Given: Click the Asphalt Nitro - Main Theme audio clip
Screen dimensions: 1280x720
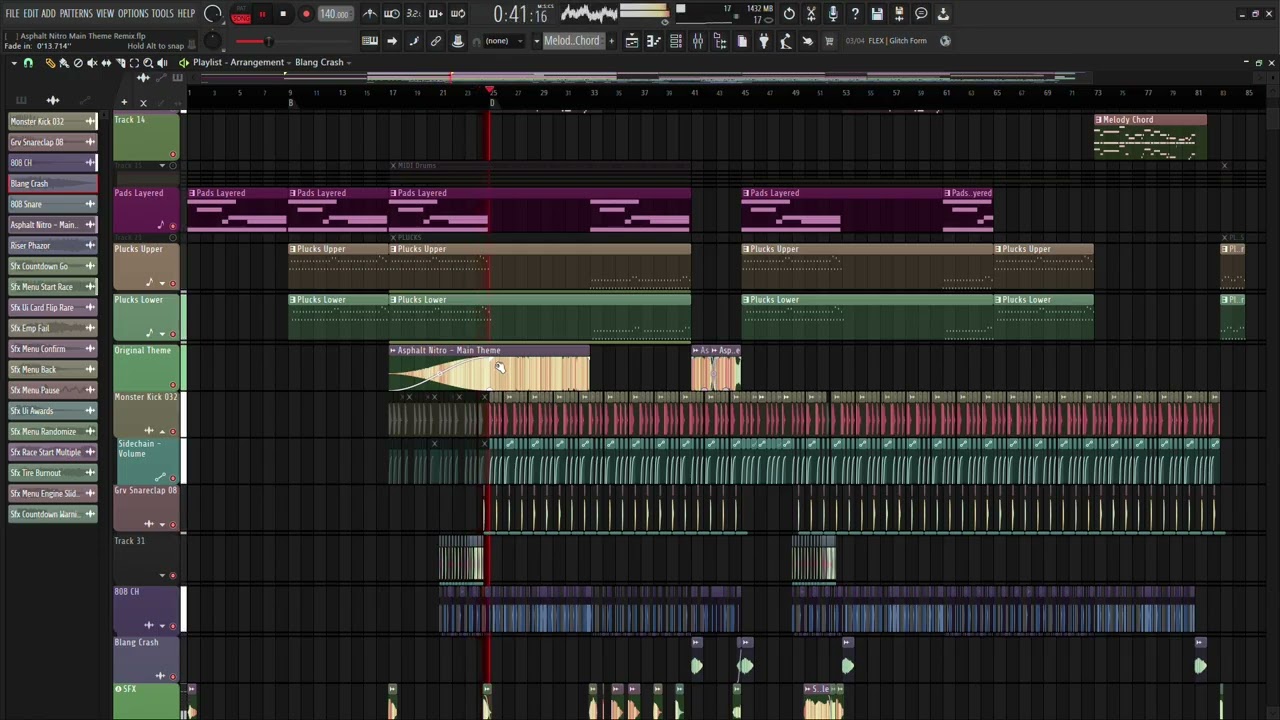Looking at the screenshot, I should click(489, 368).
